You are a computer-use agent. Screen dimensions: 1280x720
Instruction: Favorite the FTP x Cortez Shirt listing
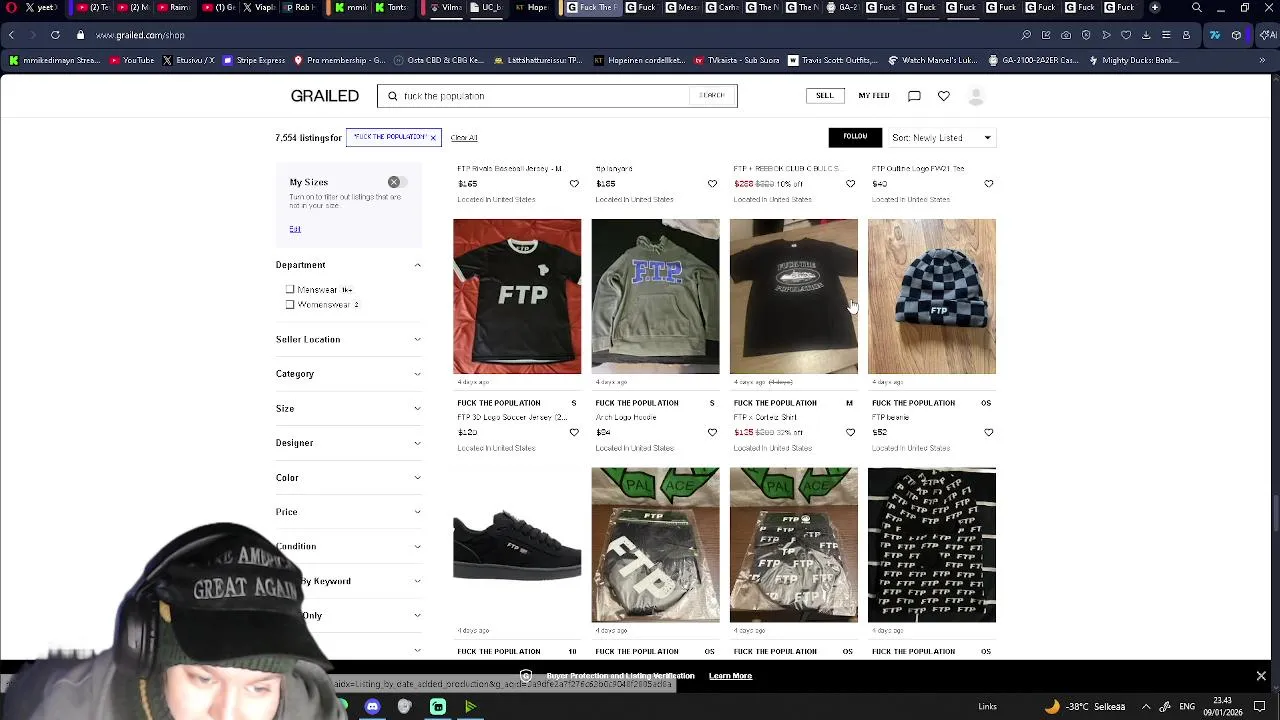tap(850, 433)
